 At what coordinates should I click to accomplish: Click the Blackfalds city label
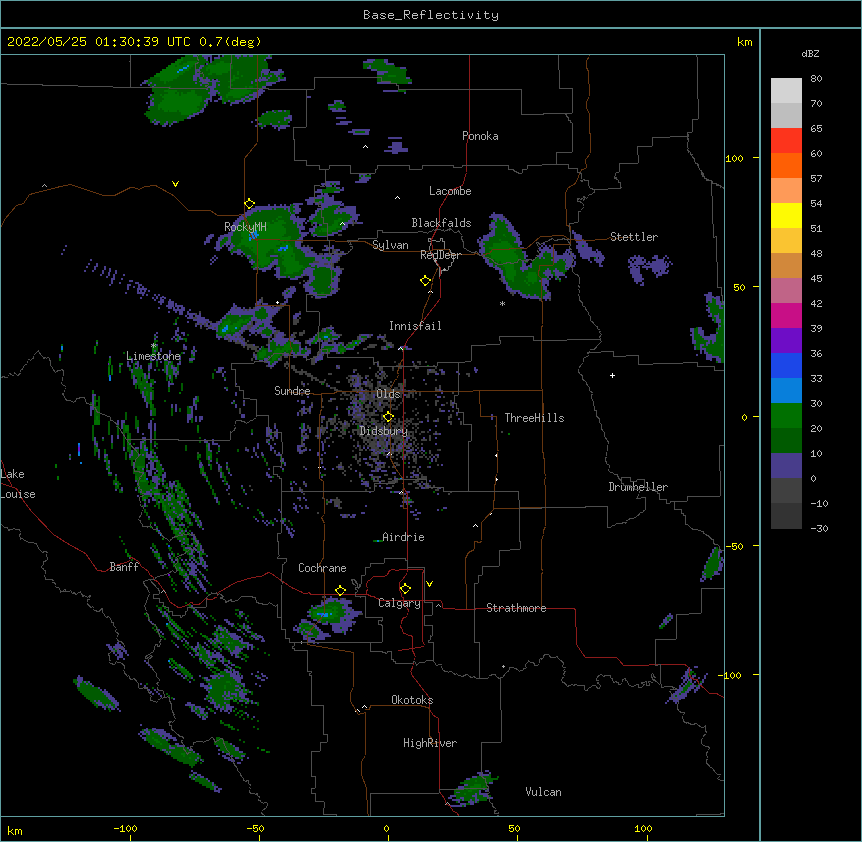click(441, 223)
